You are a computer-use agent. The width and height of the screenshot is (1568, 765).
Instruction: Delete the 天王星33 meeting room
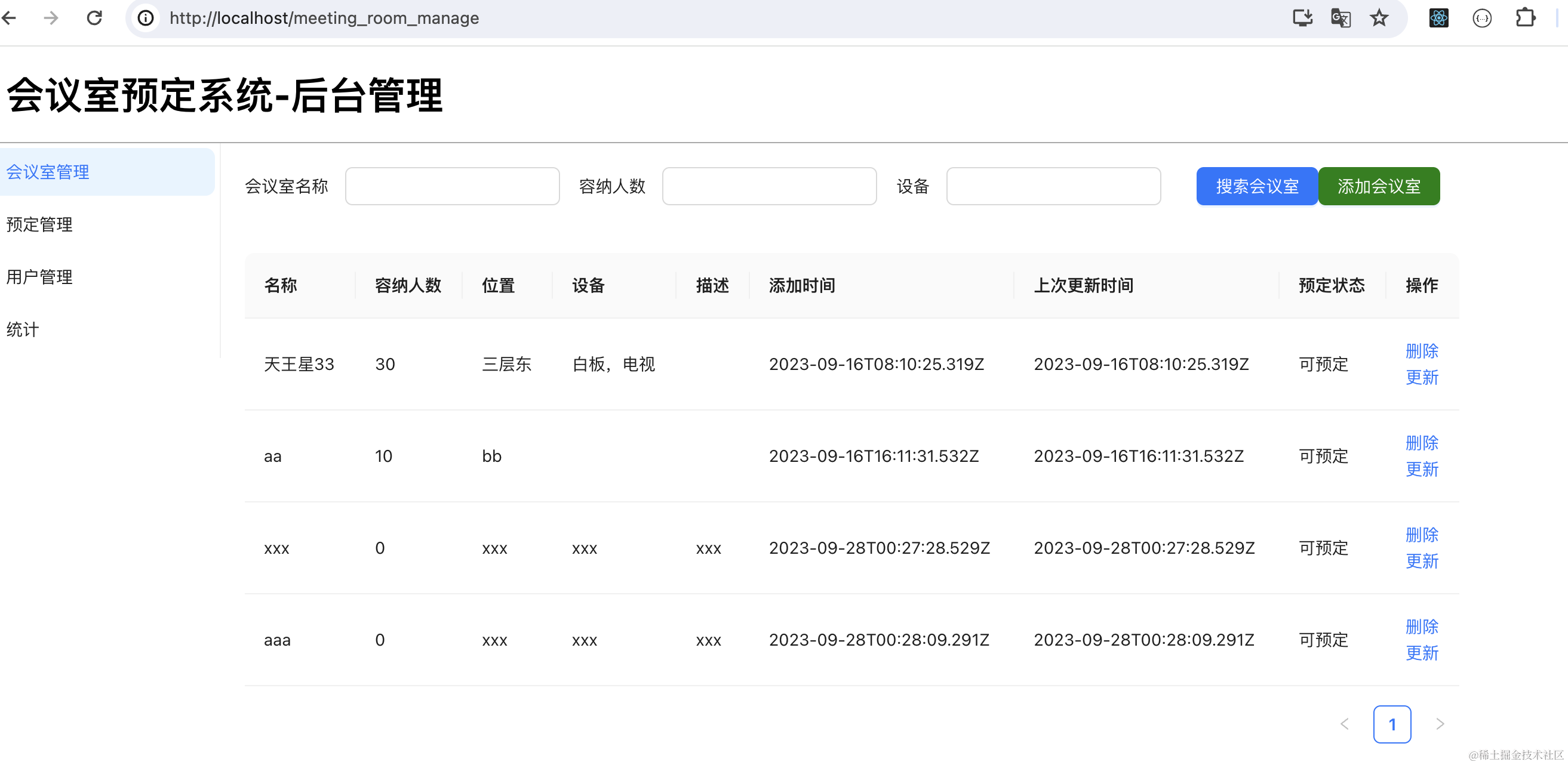pyautogui.click(x=1421, y=351)
